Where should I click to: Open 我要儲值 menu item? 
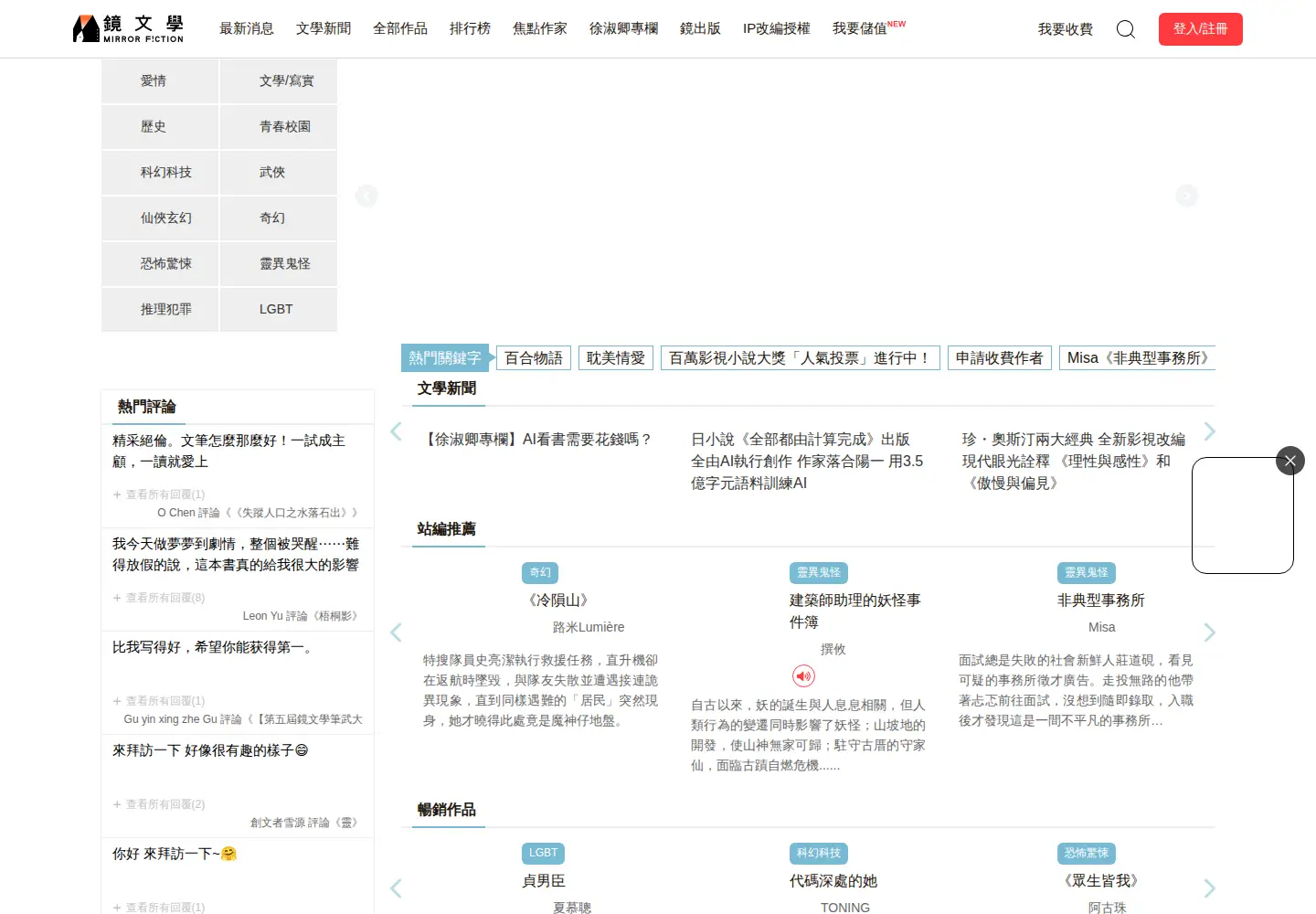868,28
